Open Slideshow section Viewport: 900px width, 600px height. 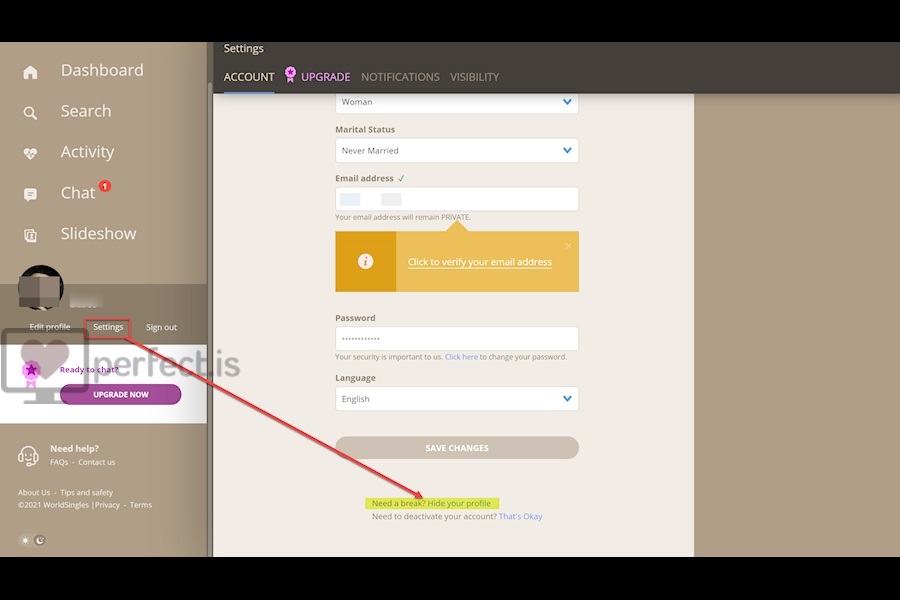(x=99, y=234)
